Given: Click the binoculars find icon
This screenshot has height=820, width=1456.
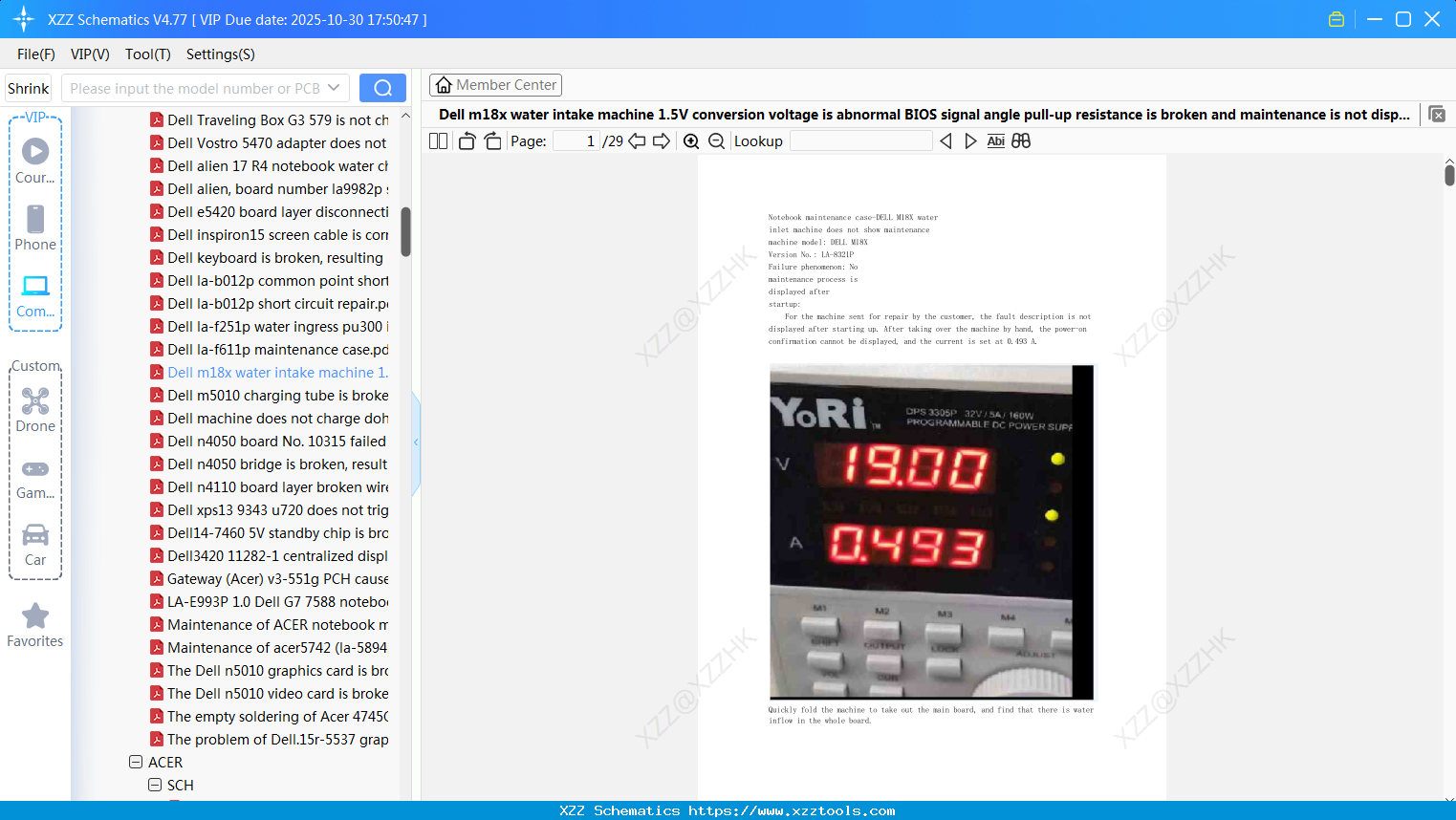Looking at the screenshot, I should pos(1021,141).
